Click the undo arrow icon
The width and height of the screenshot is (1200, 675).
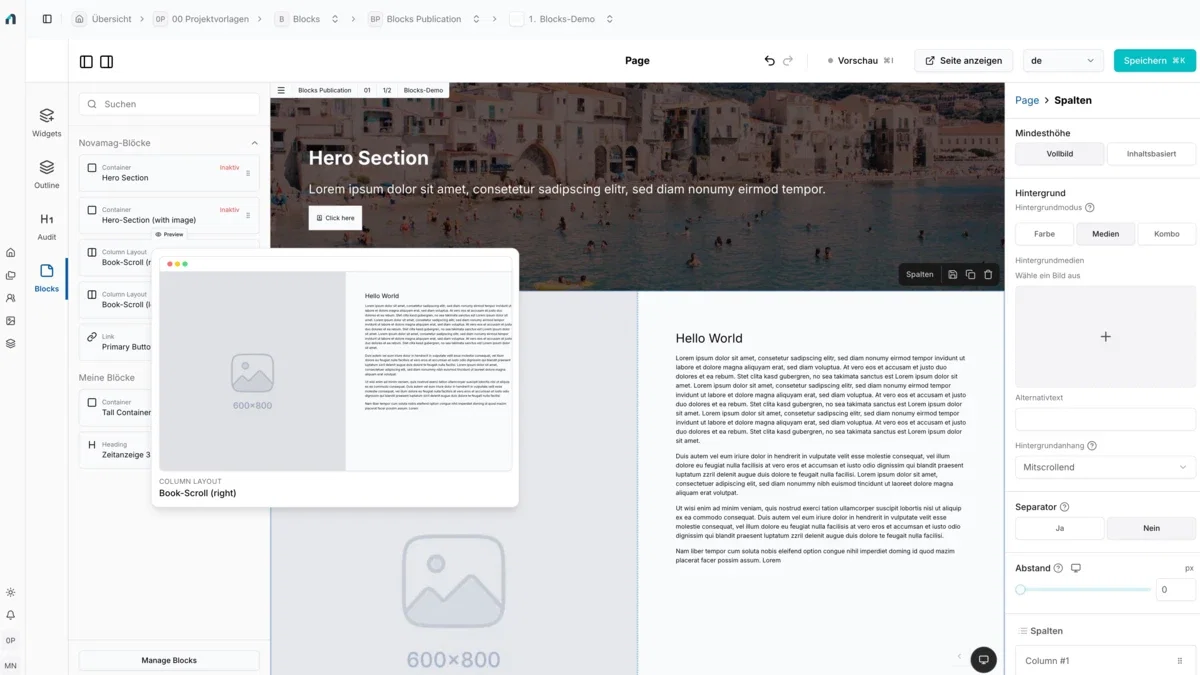pyautogui.click(x=769, y=61)
